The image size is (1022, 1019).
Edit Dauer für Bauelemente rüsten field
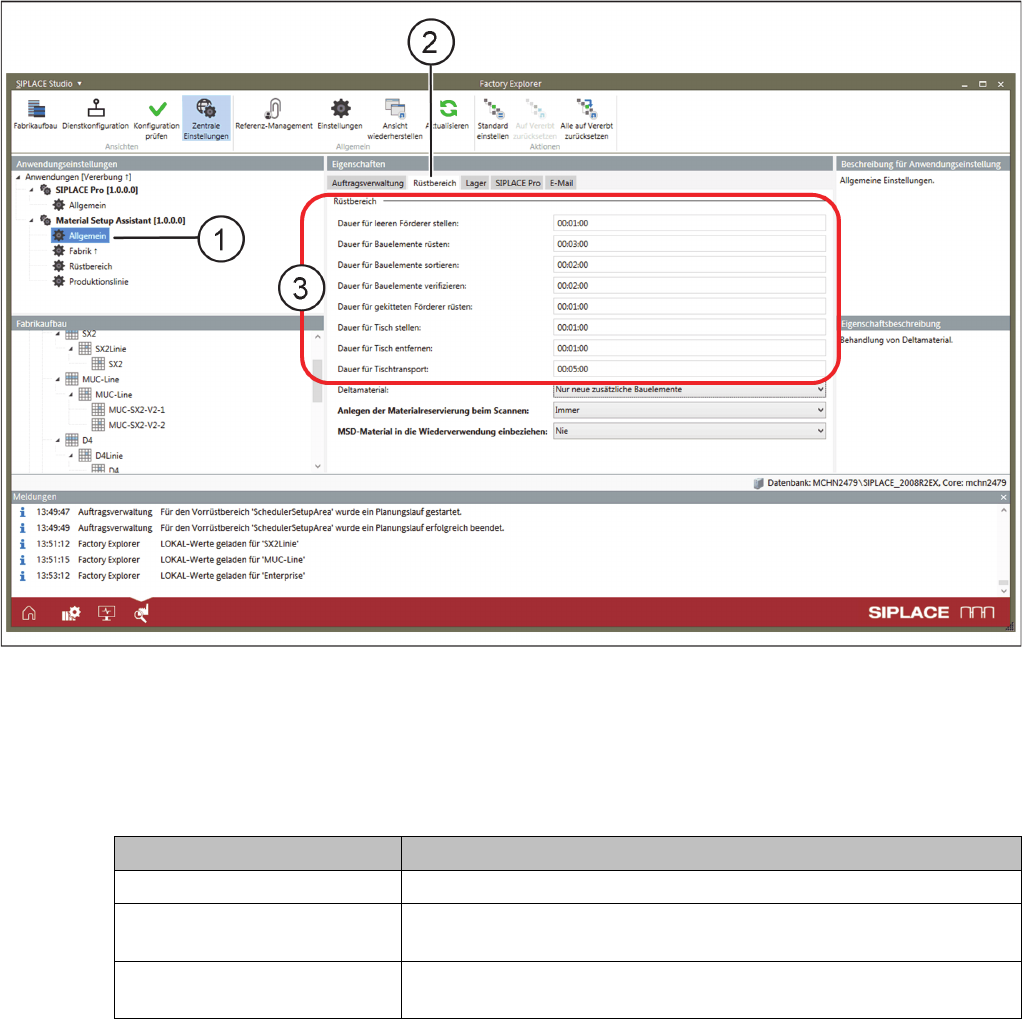[689, 244]
